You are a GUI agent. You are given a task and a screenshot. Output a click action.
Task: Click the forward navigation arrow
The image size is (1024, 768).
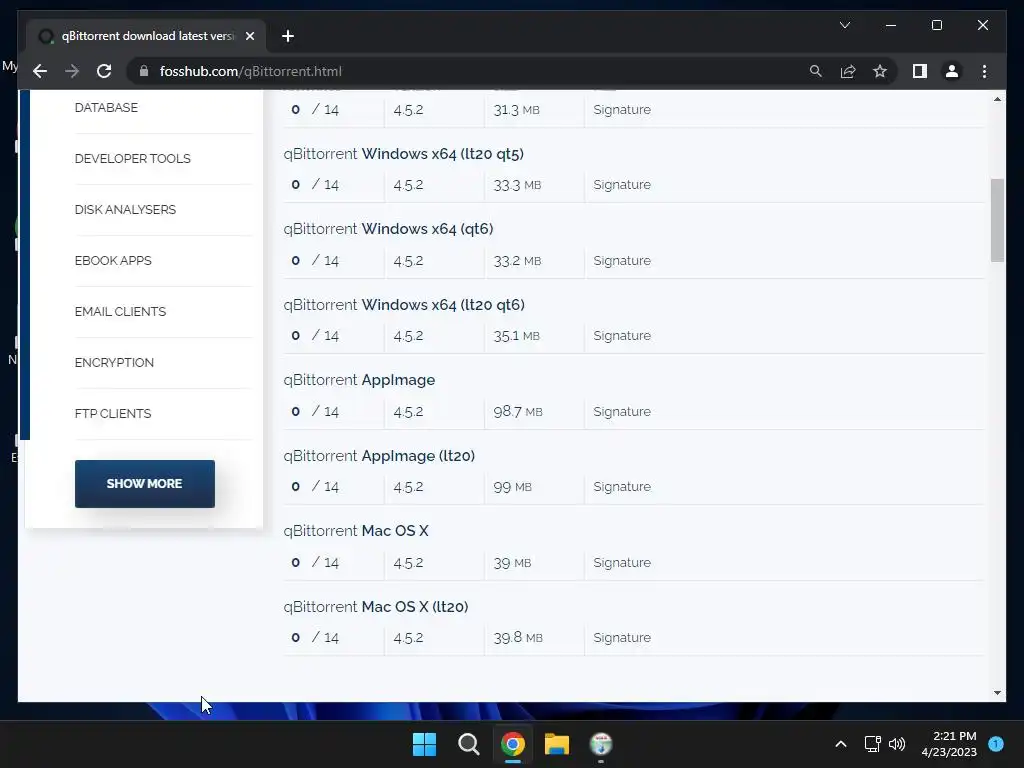(72, 71)
